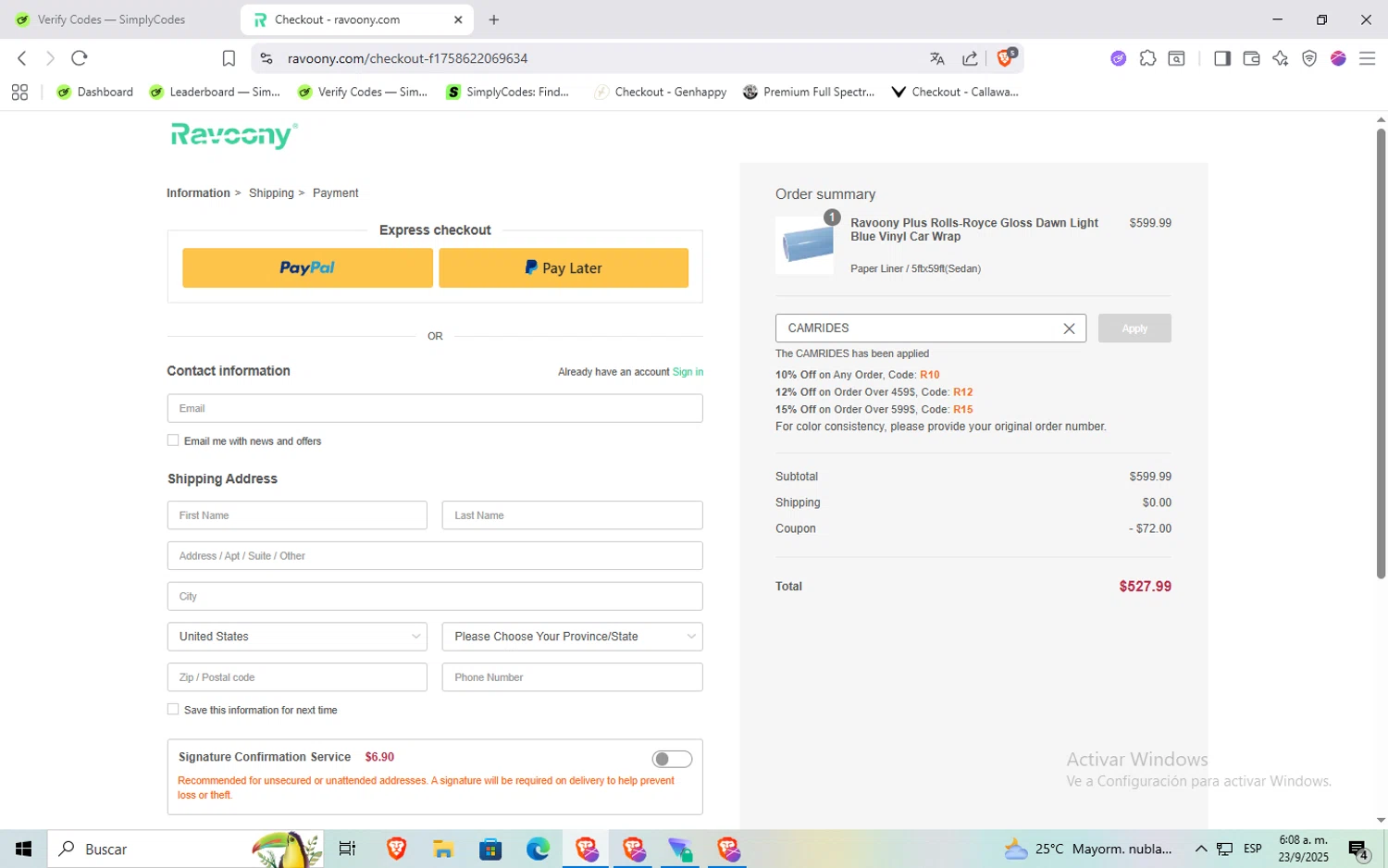Open the notifications center icon
The image size is (1388, 868).
point(1358,849)
